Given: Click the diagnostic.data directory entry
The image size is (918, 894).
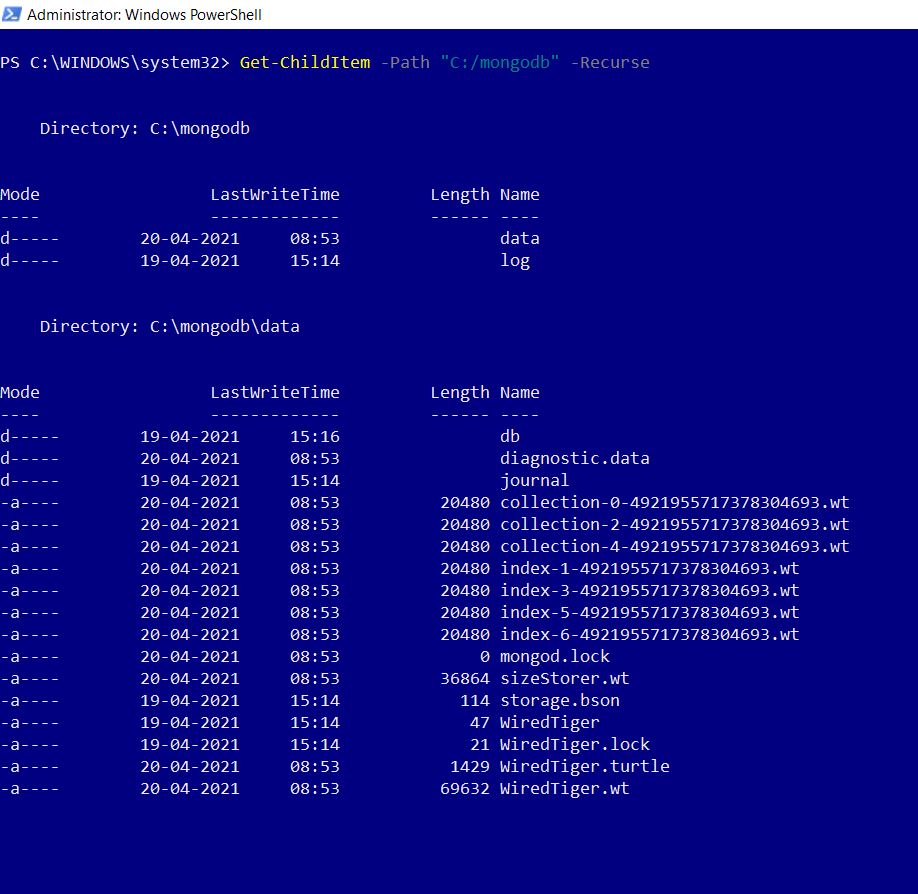Looking at the screenshot, I should (574, 458).
